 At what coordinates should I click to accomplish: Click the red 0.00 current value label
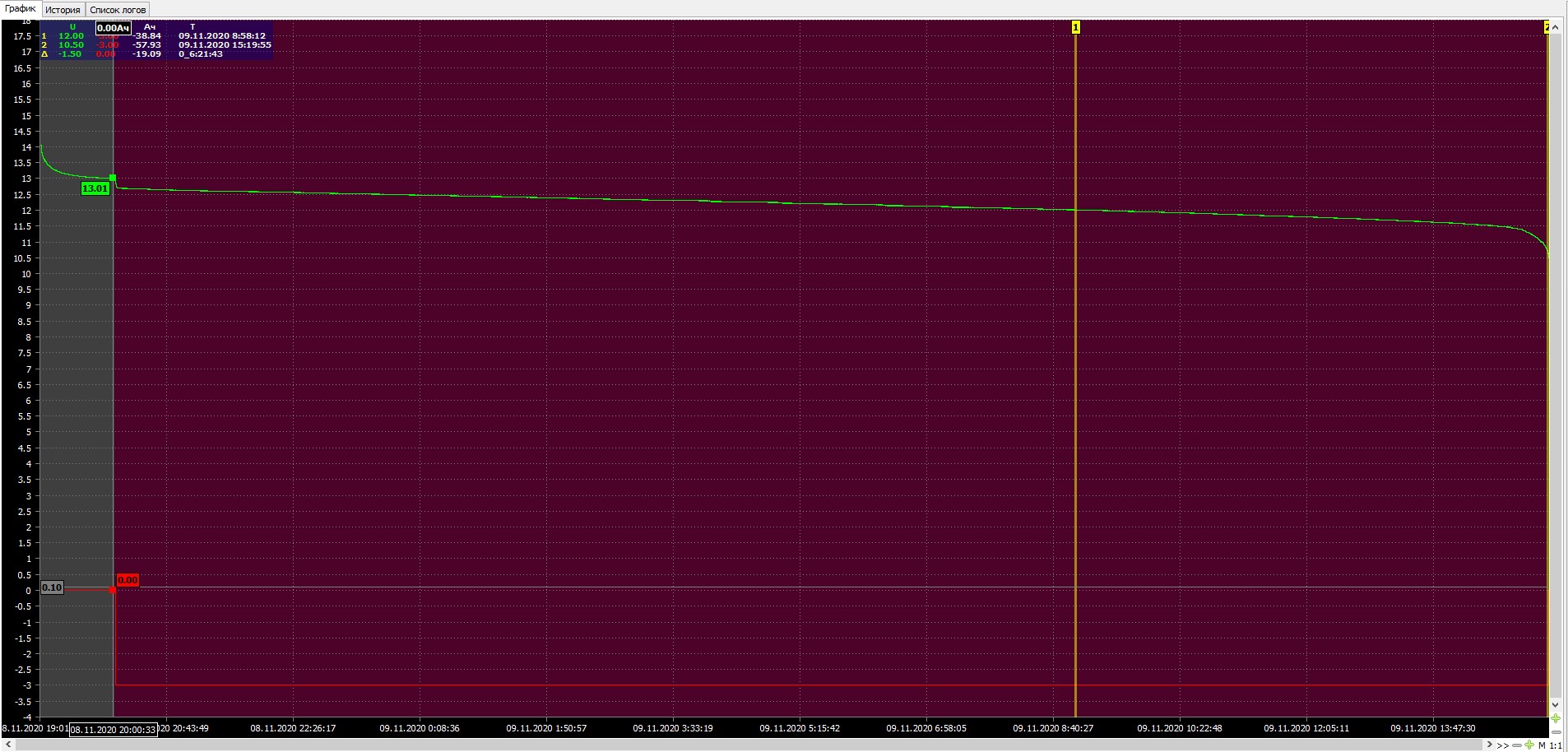point(128,580)
